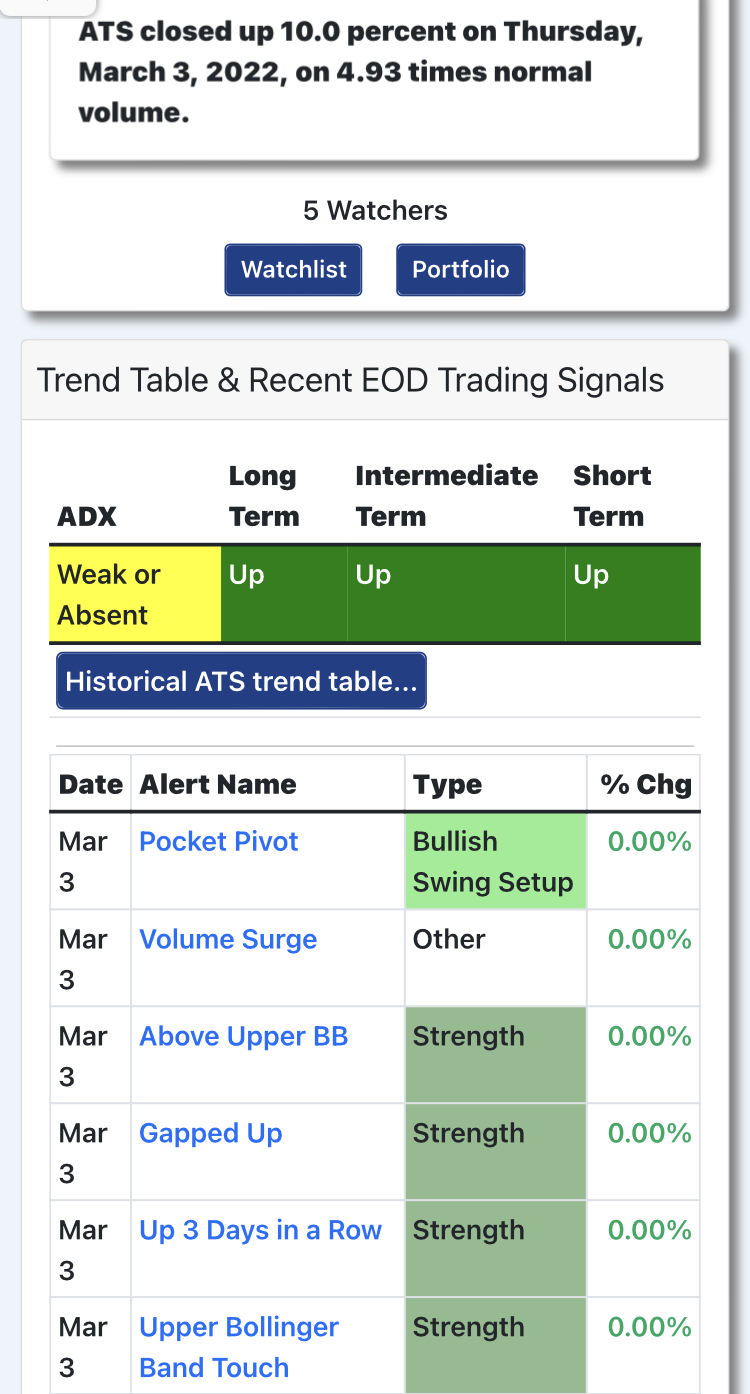This screenshot has height=1394, width=750.
Task: Click the Short Term Up cell
Action: point(633,594)
